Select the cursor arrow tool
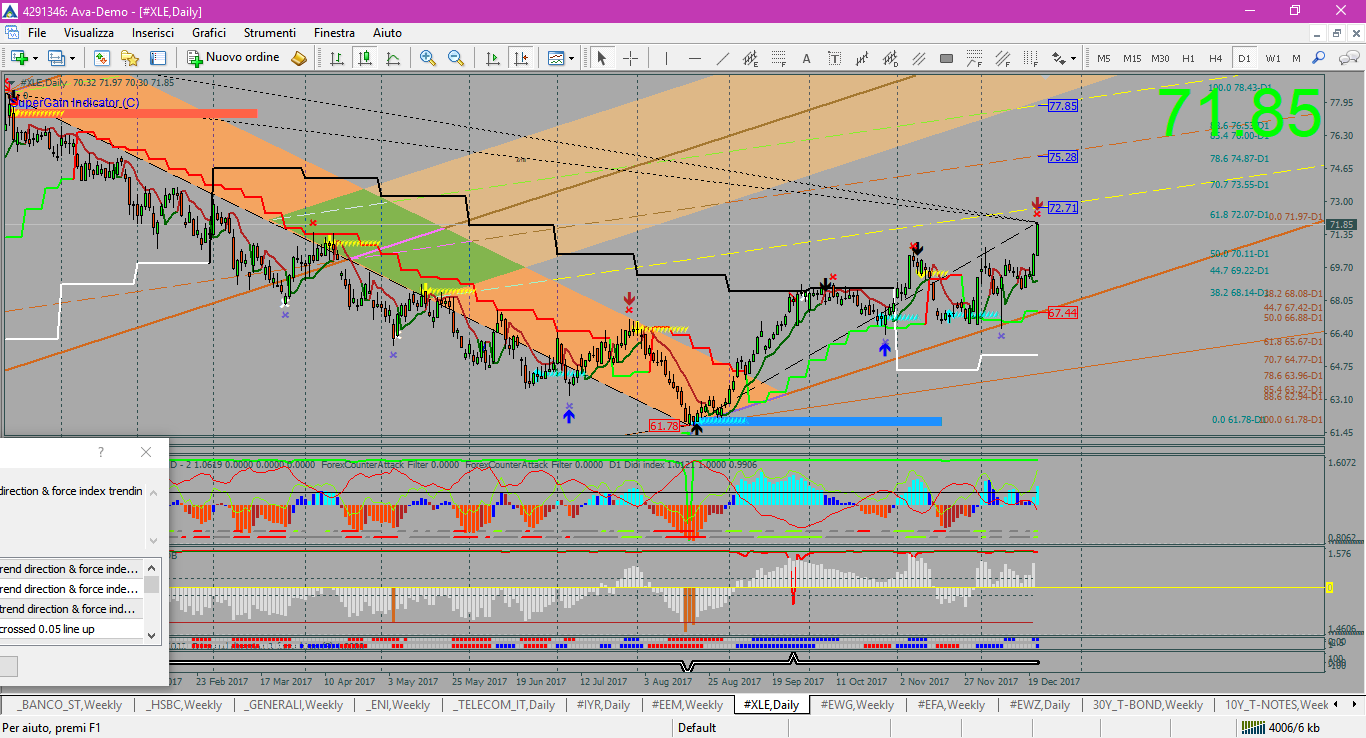 [602, 58]
